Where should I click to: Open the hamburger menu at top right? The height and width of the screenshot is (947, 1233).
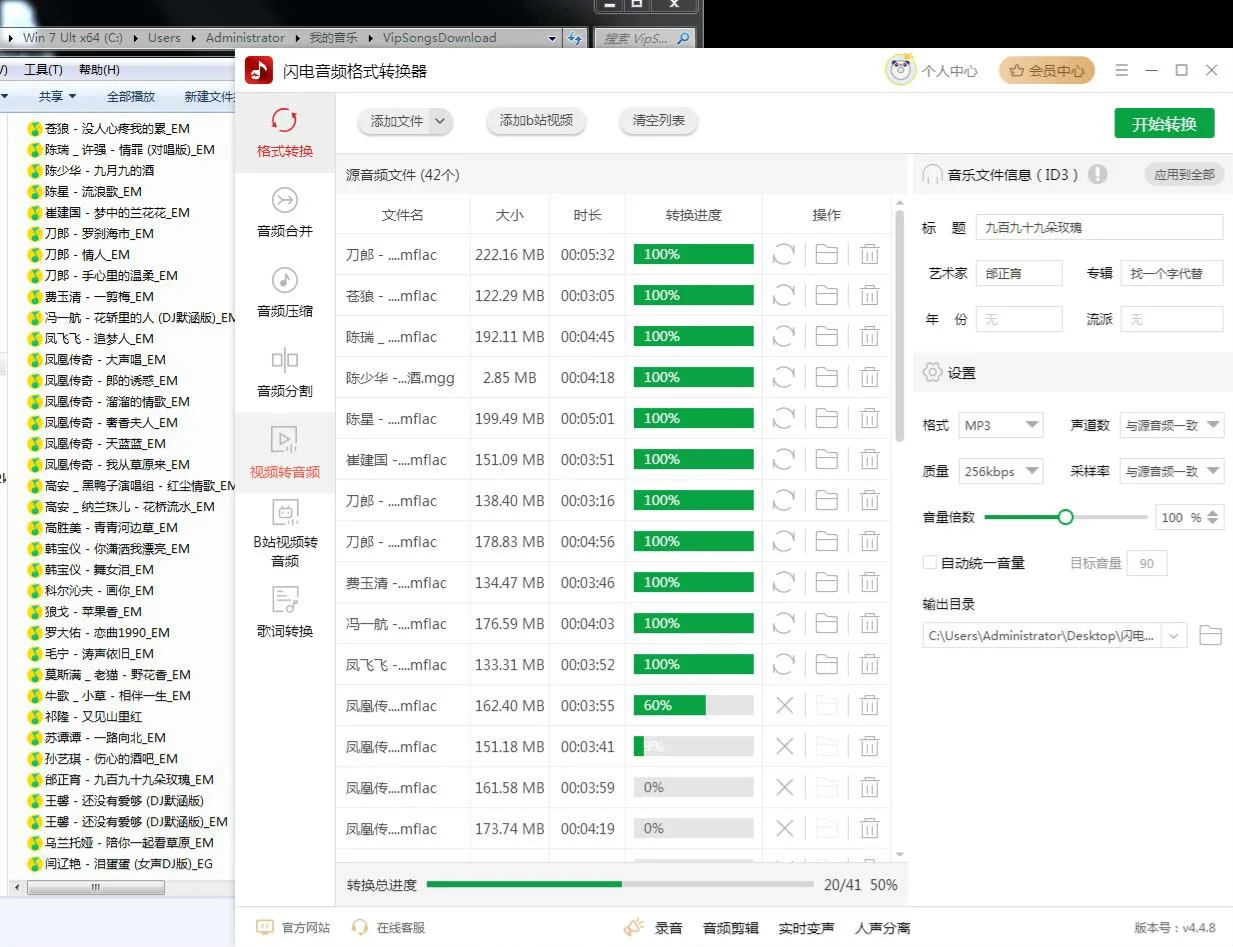pyautogui.click(x=1122, y=70)
